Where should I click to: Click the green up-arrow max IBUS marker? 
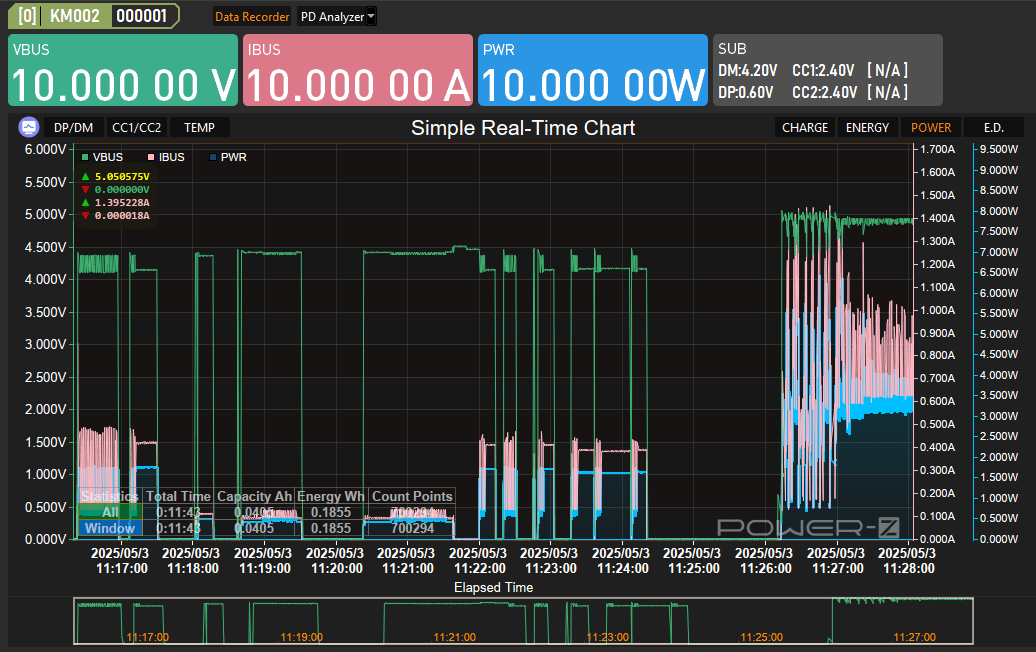[85, 203]
